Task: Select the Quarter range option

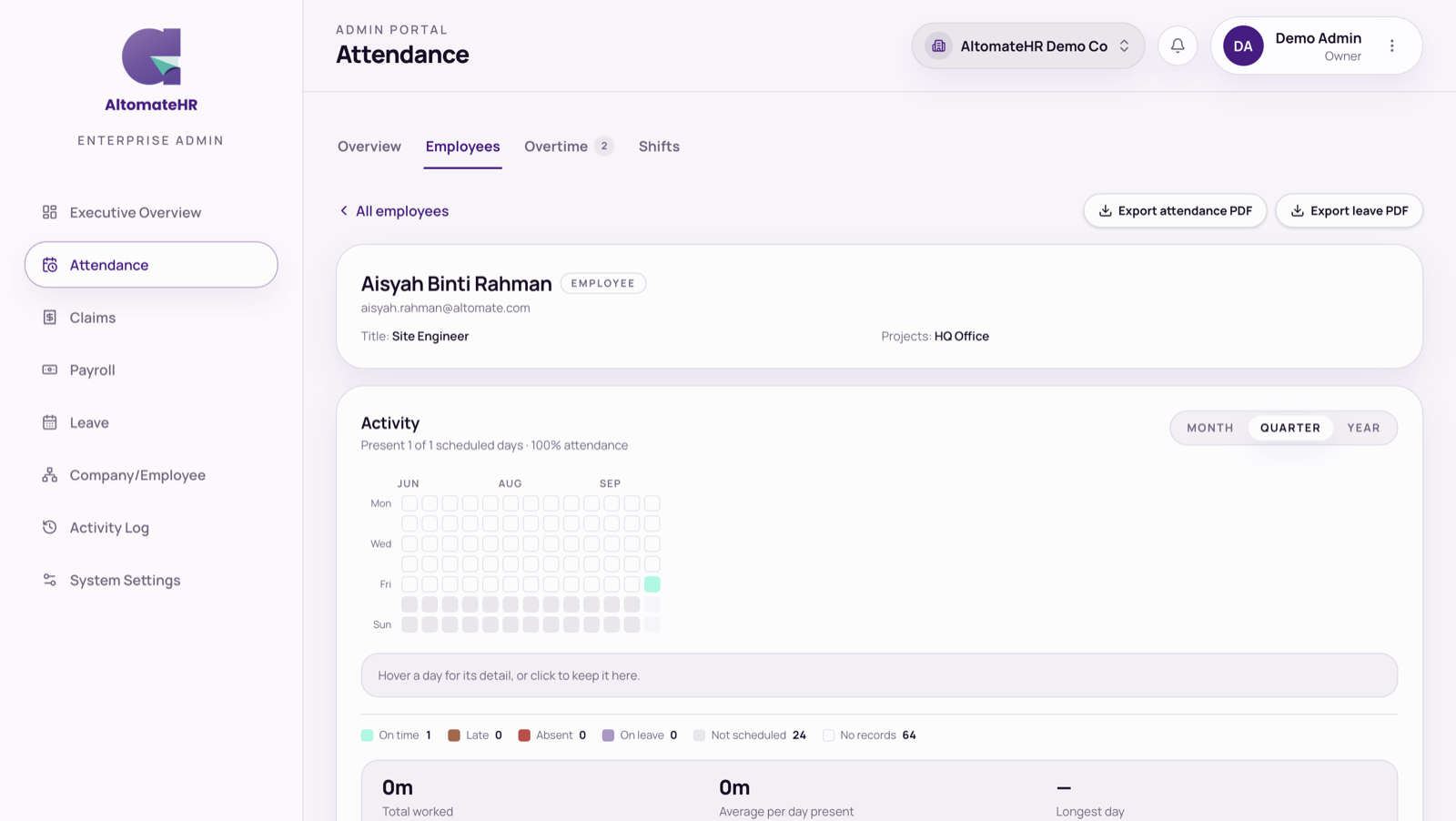Action: (x=1289, y=428)
